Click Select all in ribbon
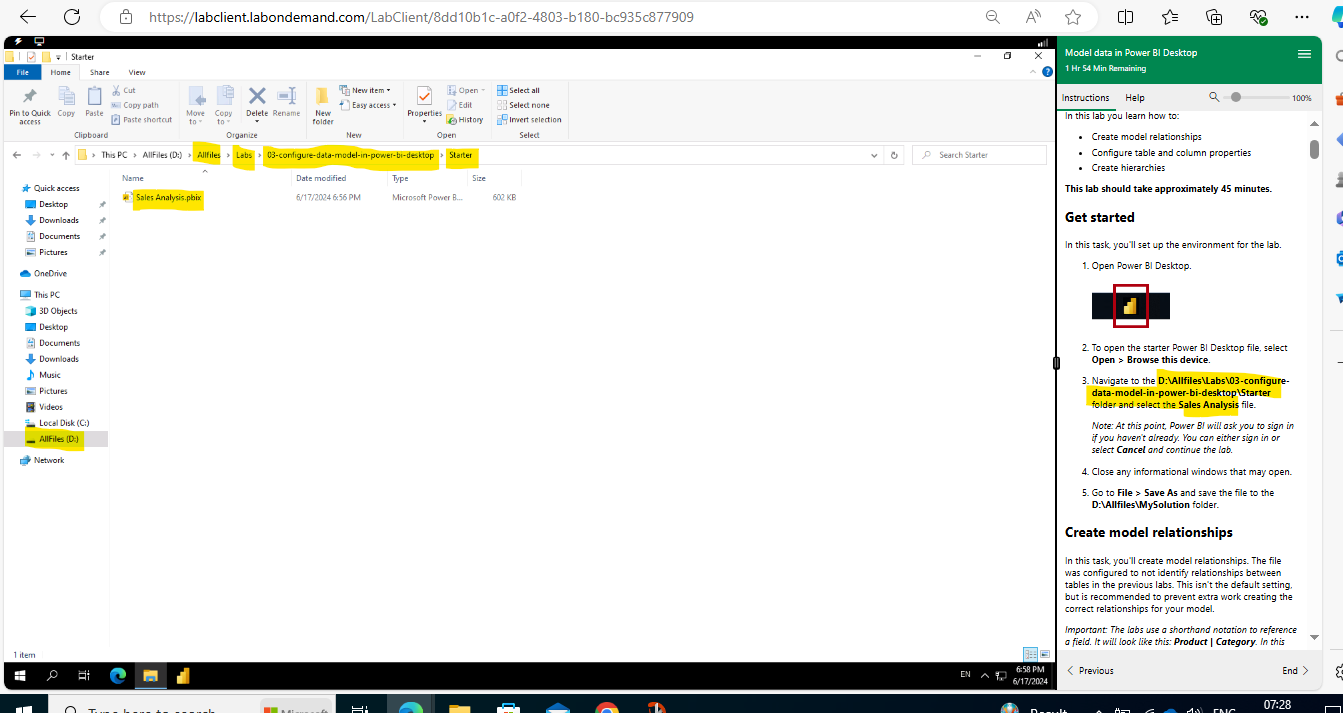The height and width of the screenshot is (713, 1343). point(518,90)
